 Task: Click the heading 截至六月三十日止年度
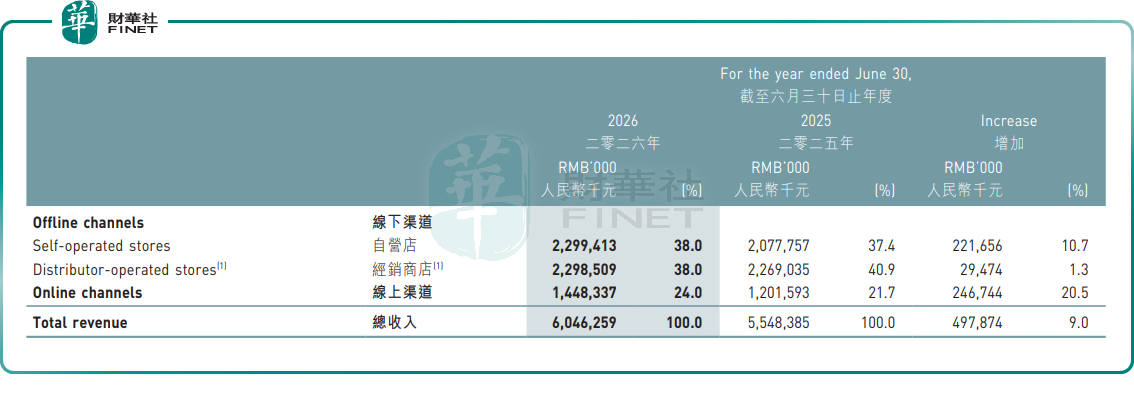[816, 95]
